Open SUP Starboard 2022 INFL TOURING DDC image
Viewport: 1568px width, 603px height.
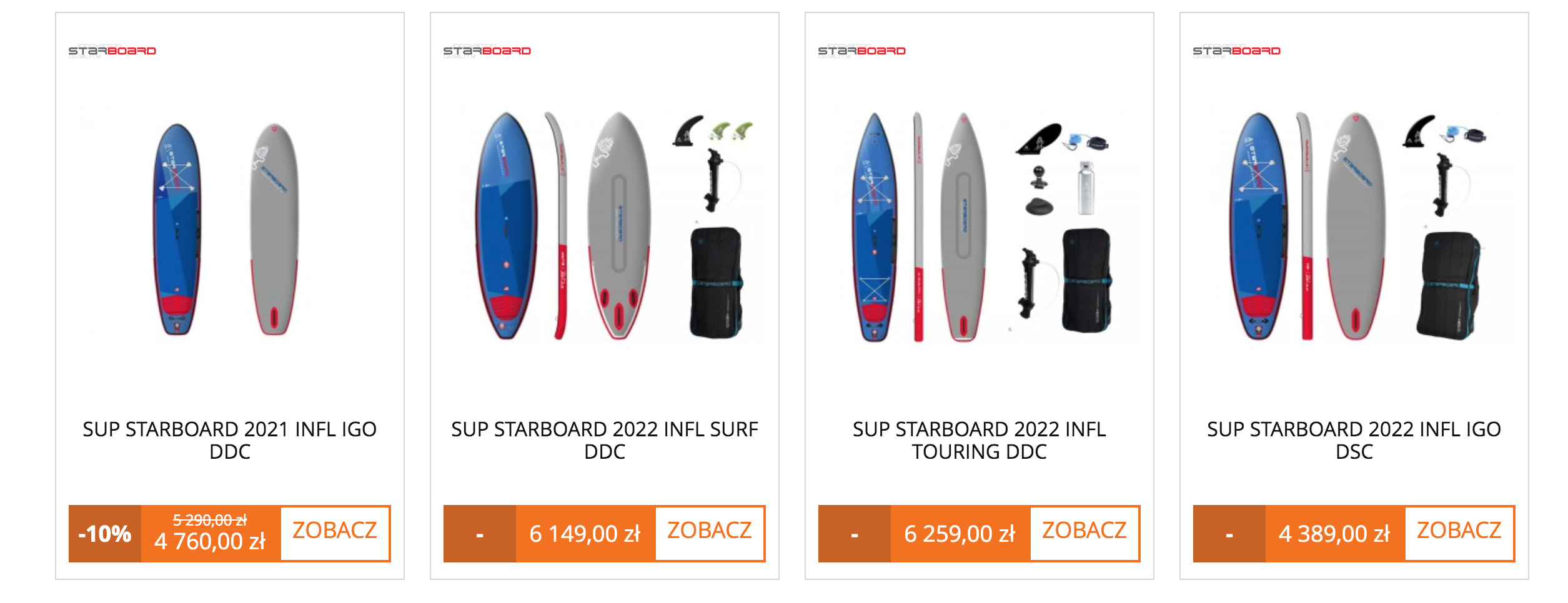pyautogui.click(x=980, y=226)
